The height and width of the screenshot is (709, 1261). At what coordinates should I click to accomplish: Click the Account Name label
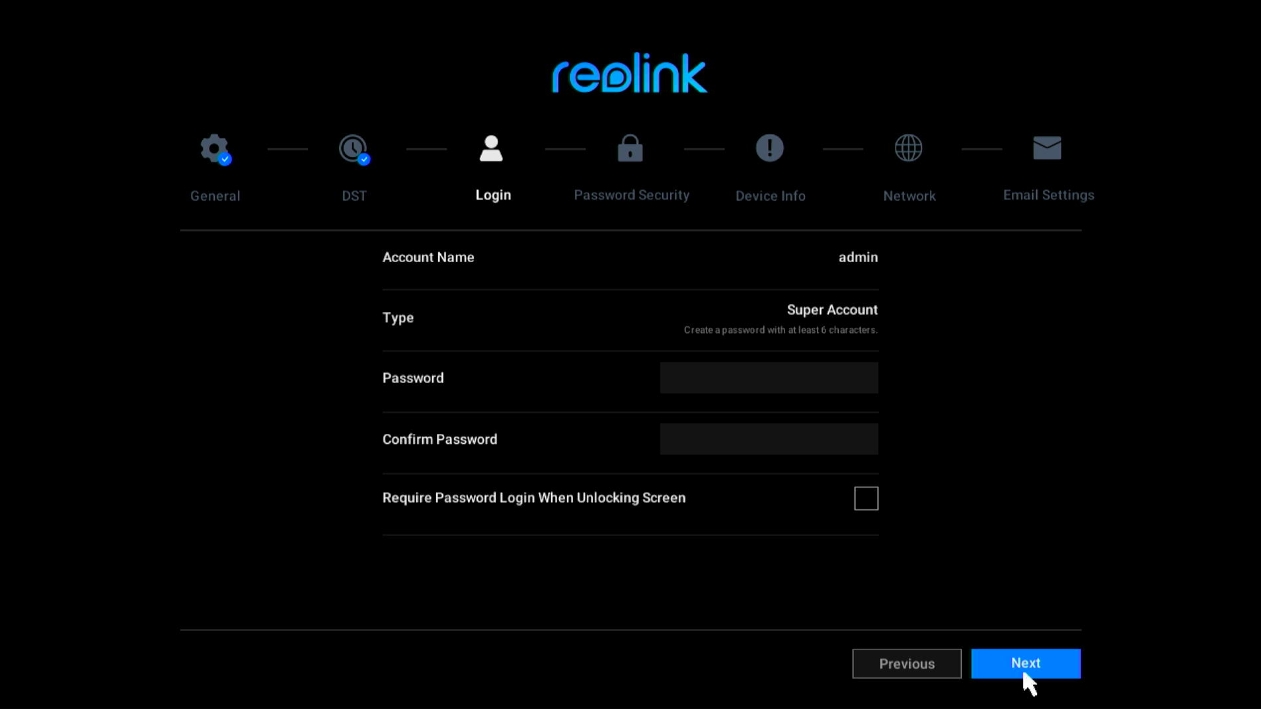(x=428, y=257)
